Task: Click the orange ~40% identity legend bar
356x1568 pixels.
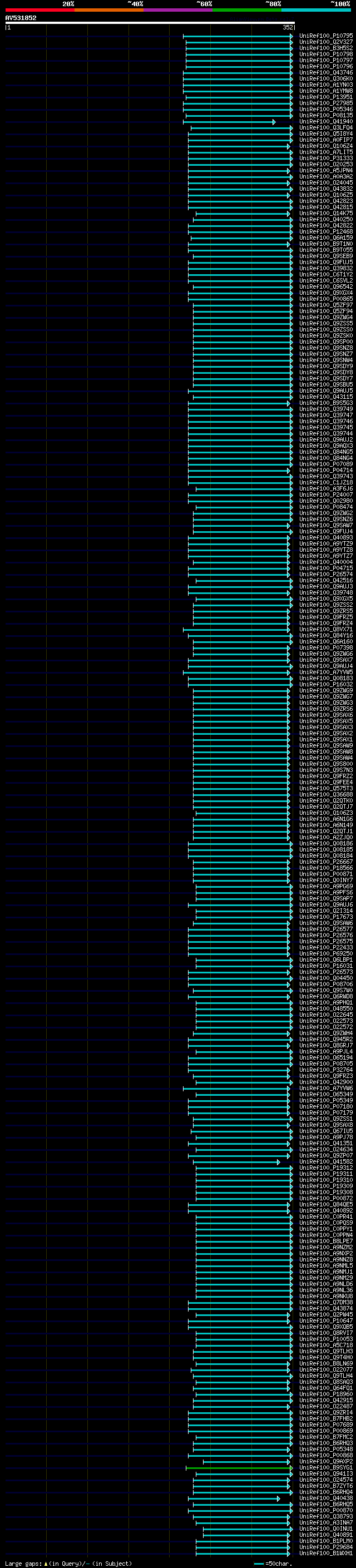Action: (109, 10)
